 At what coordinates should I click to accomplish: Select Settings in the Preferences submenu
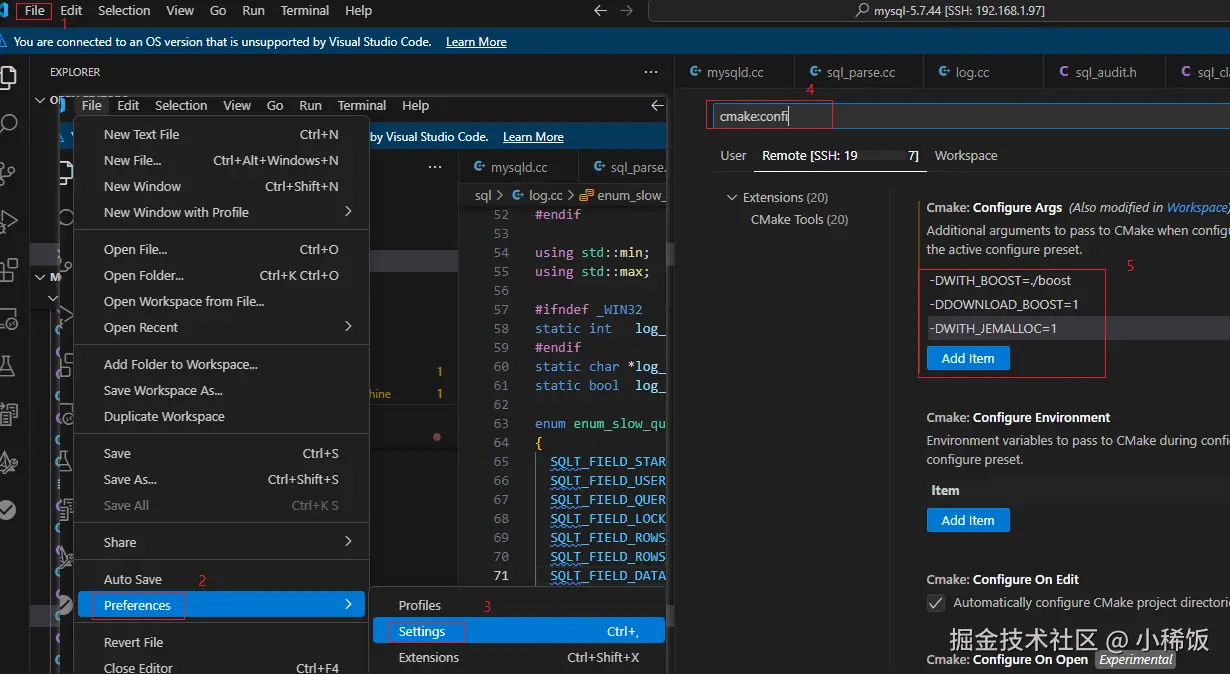point(422,632)
